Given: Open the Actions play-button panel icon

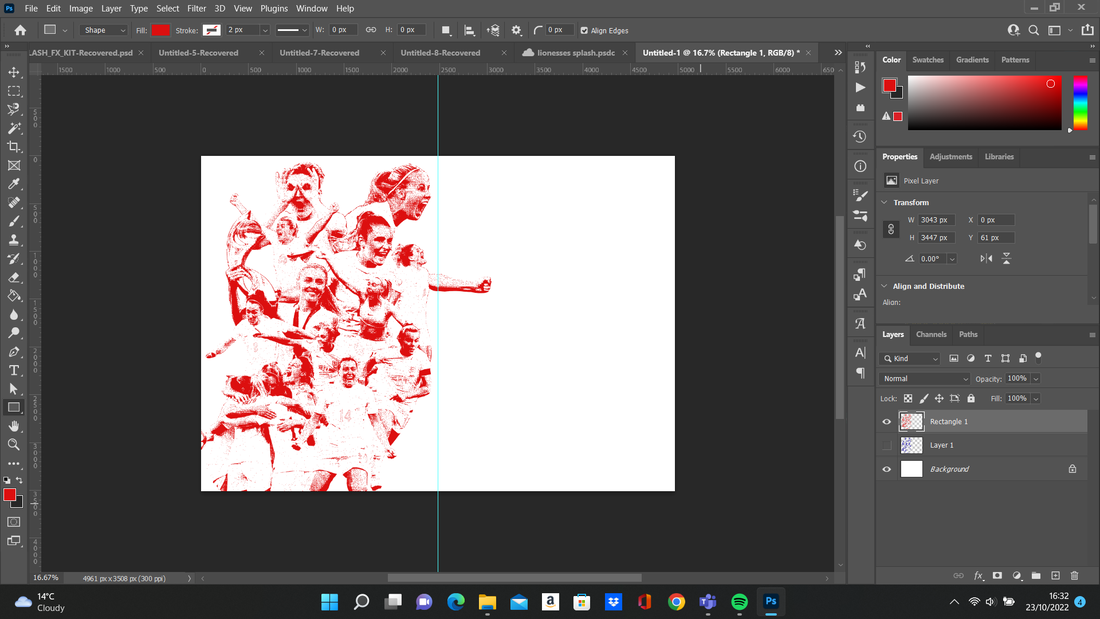Looking at the screenshot, I should click(860, 88).
